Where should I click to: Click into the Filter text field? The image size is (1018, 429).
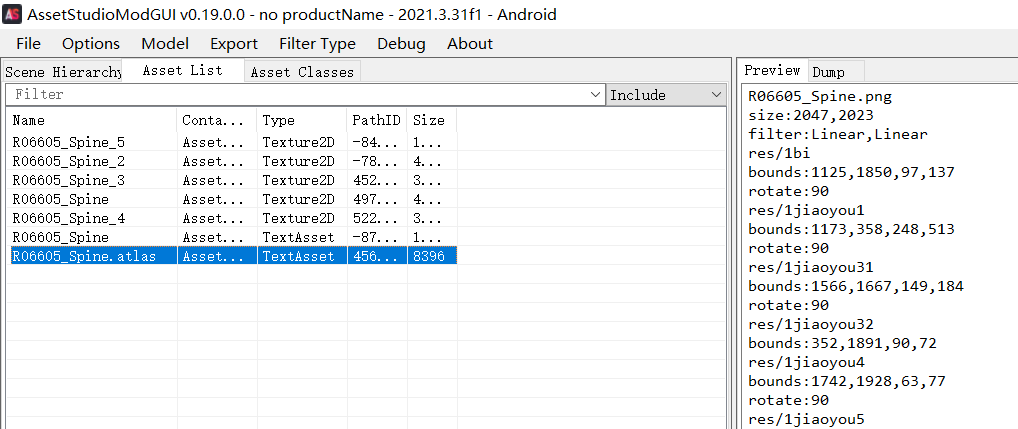click(x=300, y=95)
